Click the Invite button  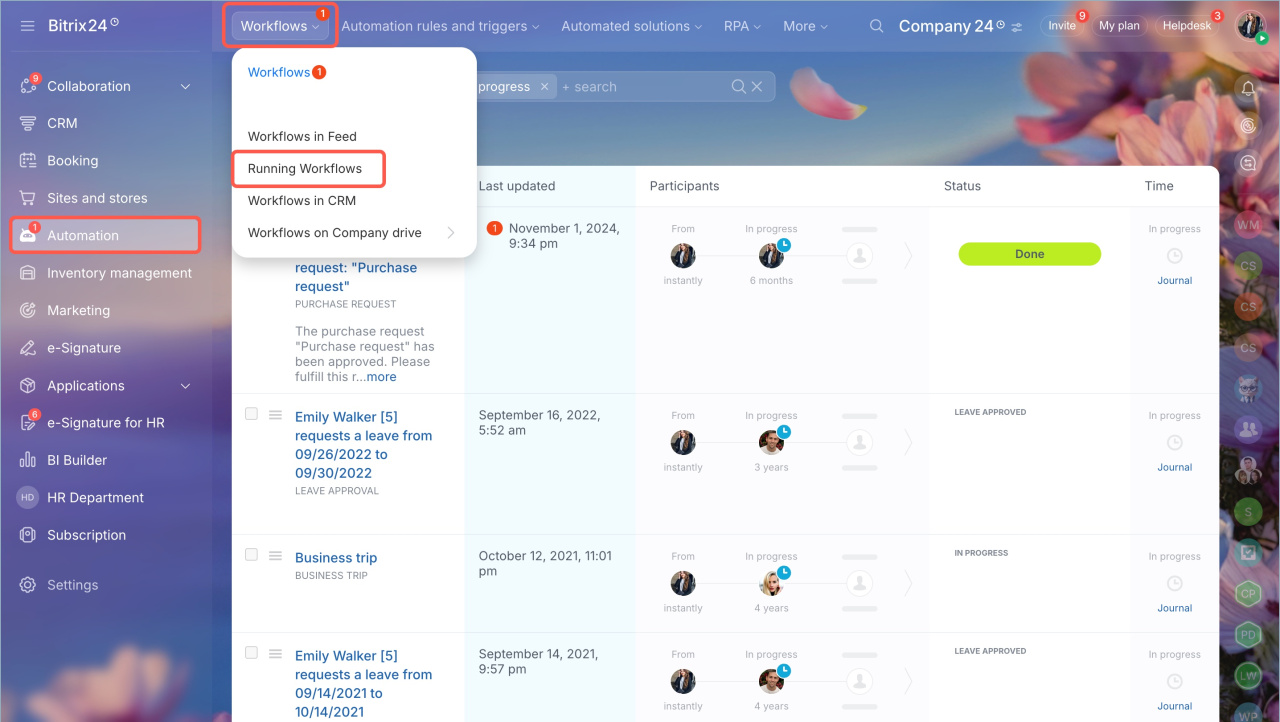[1062, 26]
